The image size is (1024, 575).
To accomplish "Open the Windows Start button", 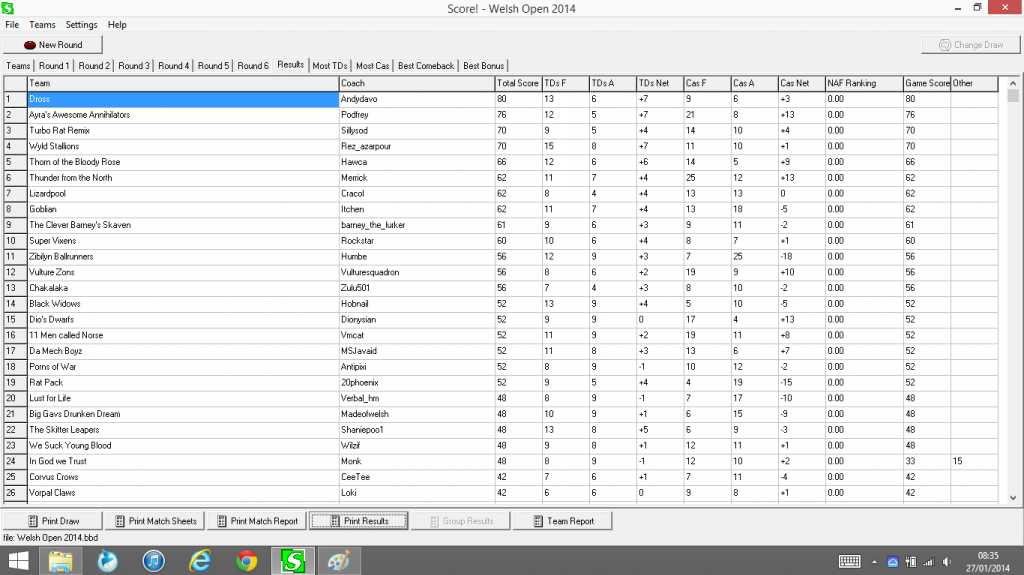I will [x=18, y=561].
